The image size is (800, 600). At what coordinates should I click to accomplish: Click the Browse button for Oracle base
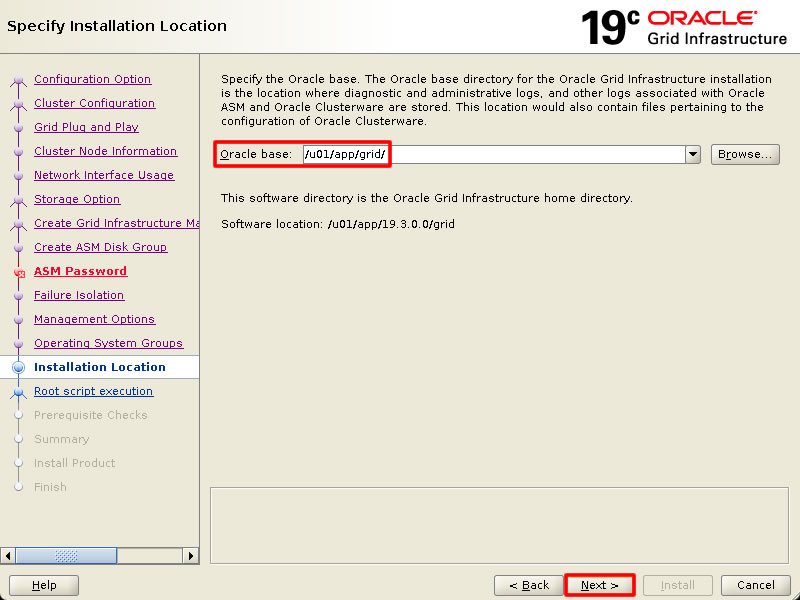[745, 154]
